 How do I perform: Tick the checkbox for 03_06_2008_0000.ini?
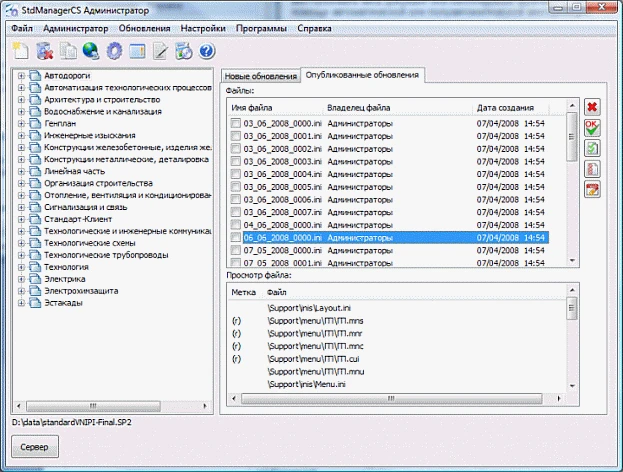coord(236,124)
